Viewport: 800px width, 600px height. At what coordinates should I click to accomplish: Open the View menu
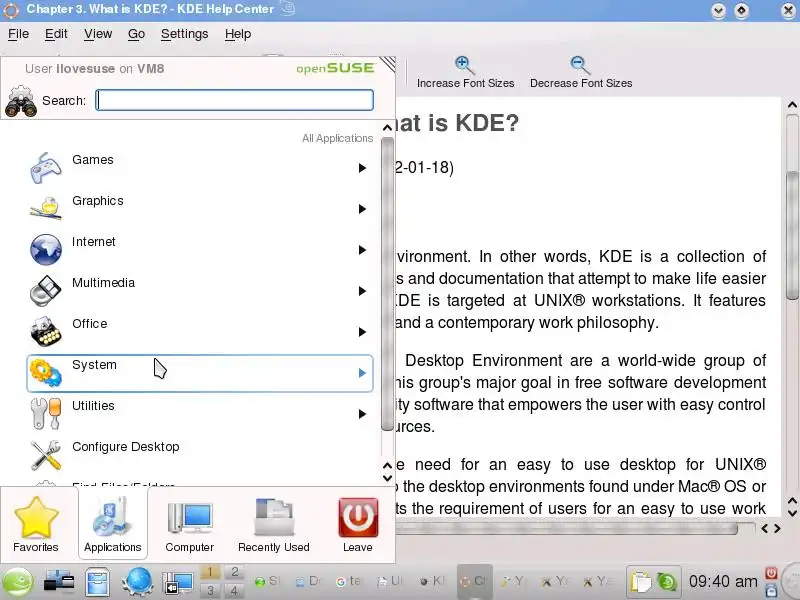(98, 34)
